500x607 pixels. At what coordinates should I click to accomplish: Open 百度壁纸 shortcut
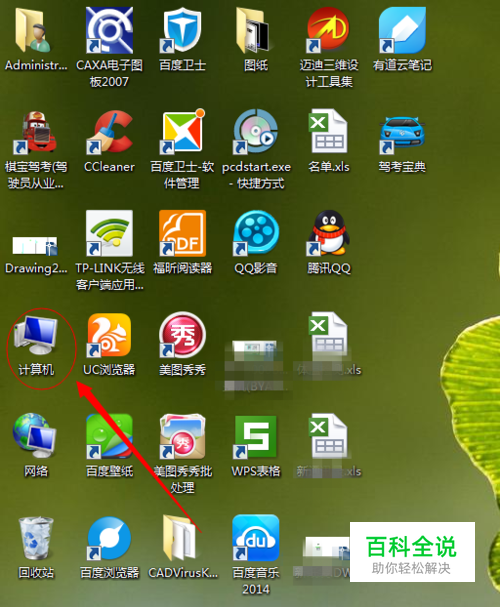click(110, 436)
